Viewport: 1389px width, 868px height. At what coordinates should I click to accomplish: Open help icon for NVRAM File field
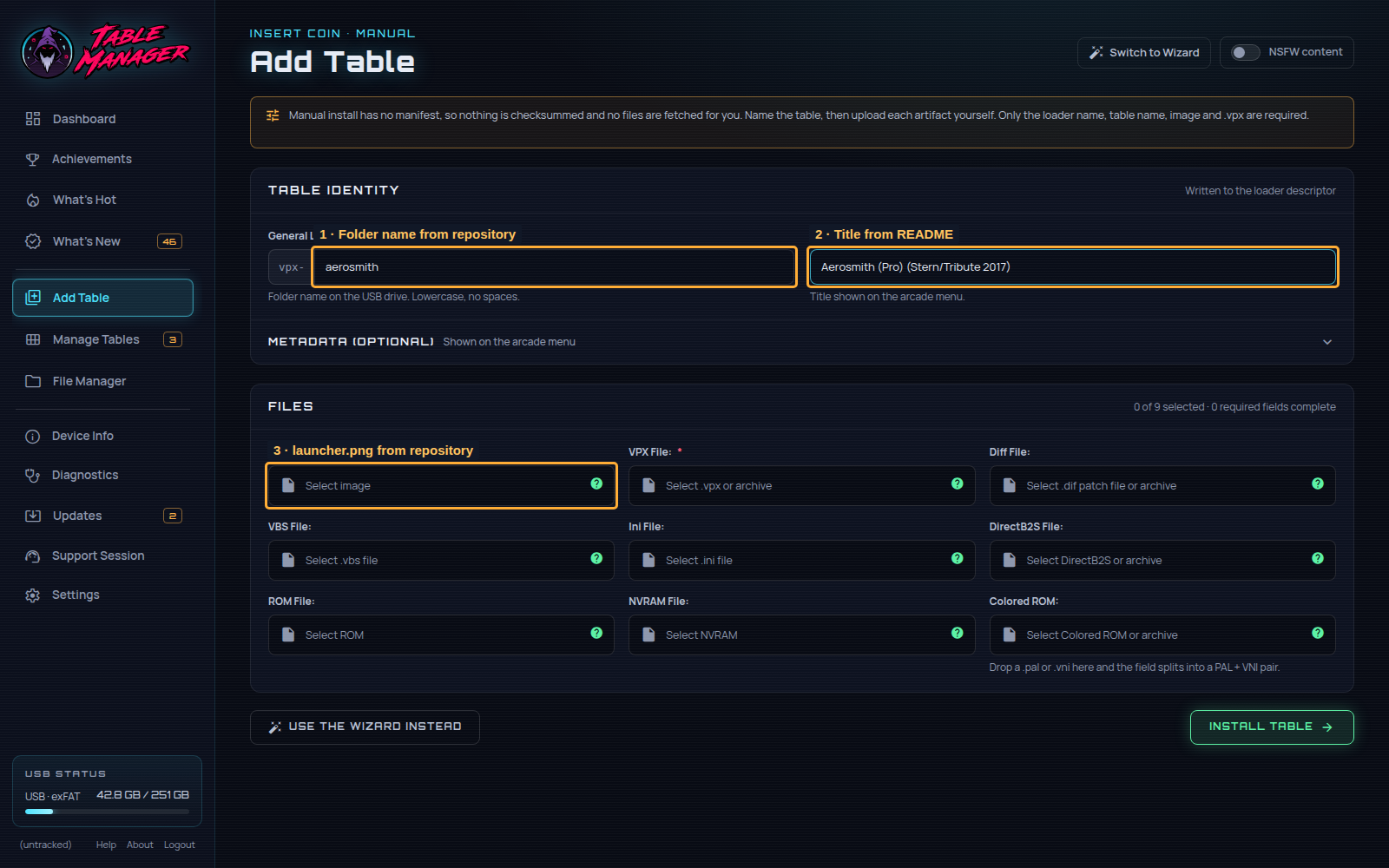(x=957, y=634)
